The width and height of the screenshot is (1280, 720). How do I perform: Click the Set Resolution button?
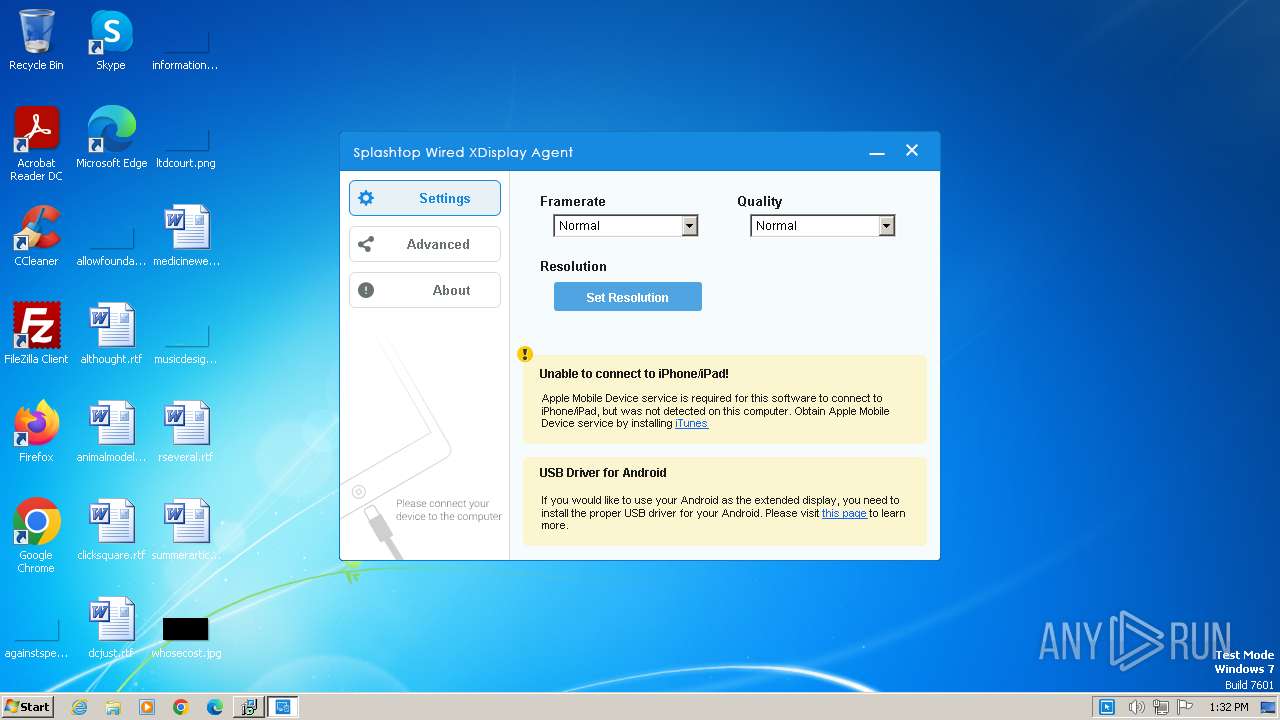pos(628,297)
